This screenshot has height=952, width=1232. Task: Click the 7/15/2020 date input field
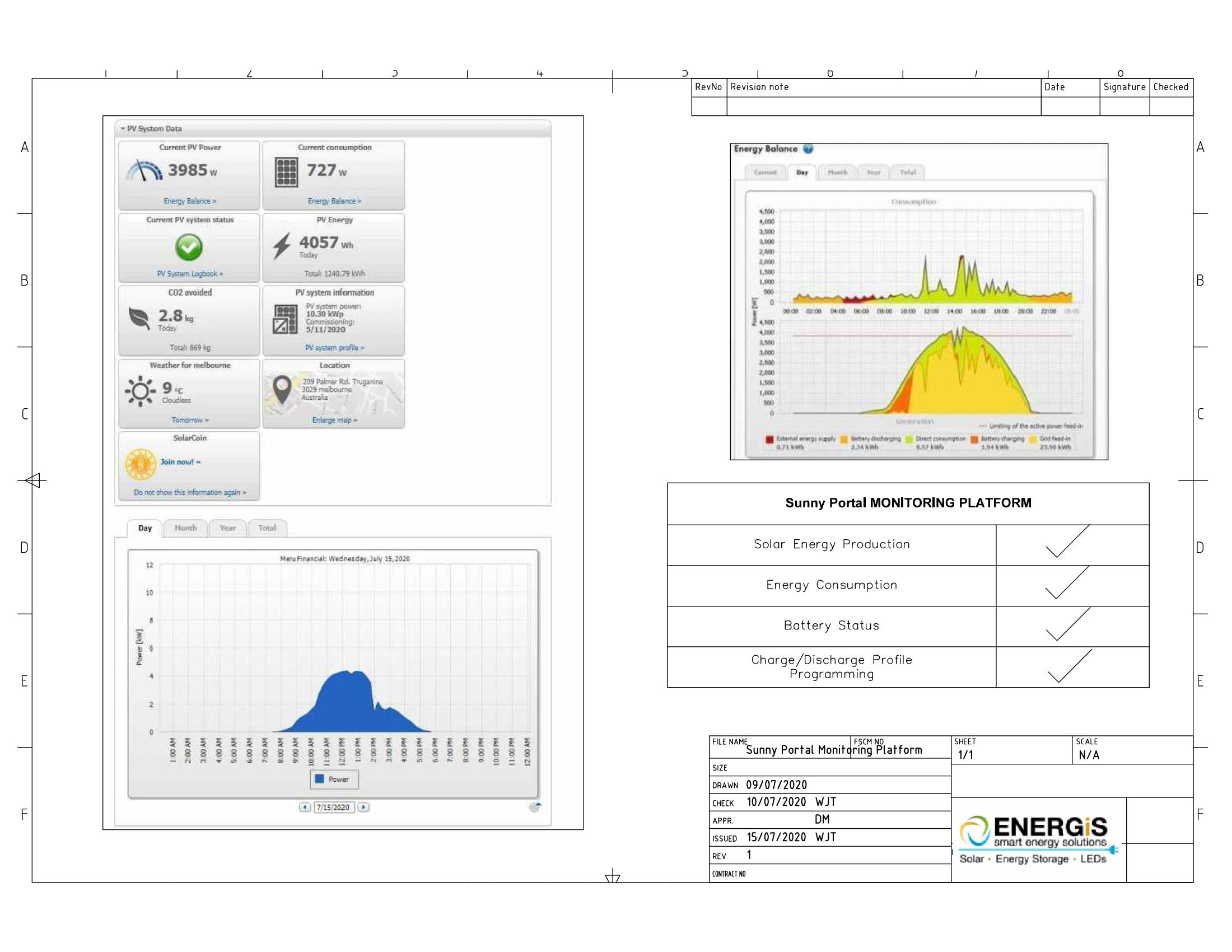(x=334, y=807)
